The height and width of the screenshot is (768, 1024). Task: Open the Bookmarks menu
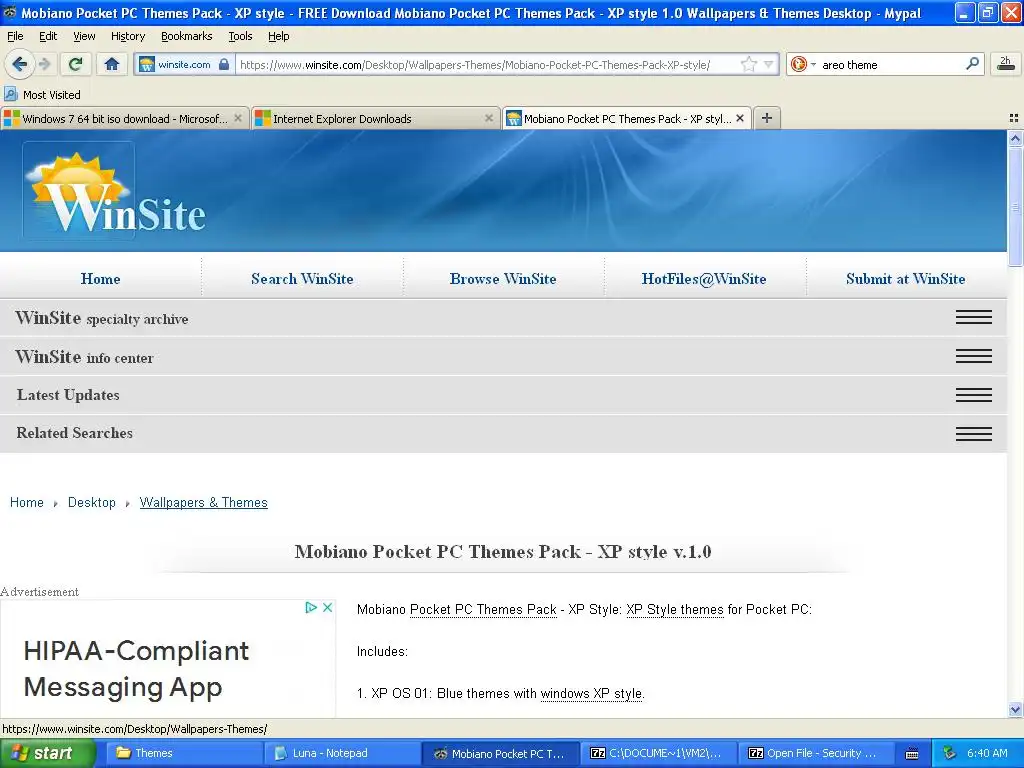pos(186,36)
